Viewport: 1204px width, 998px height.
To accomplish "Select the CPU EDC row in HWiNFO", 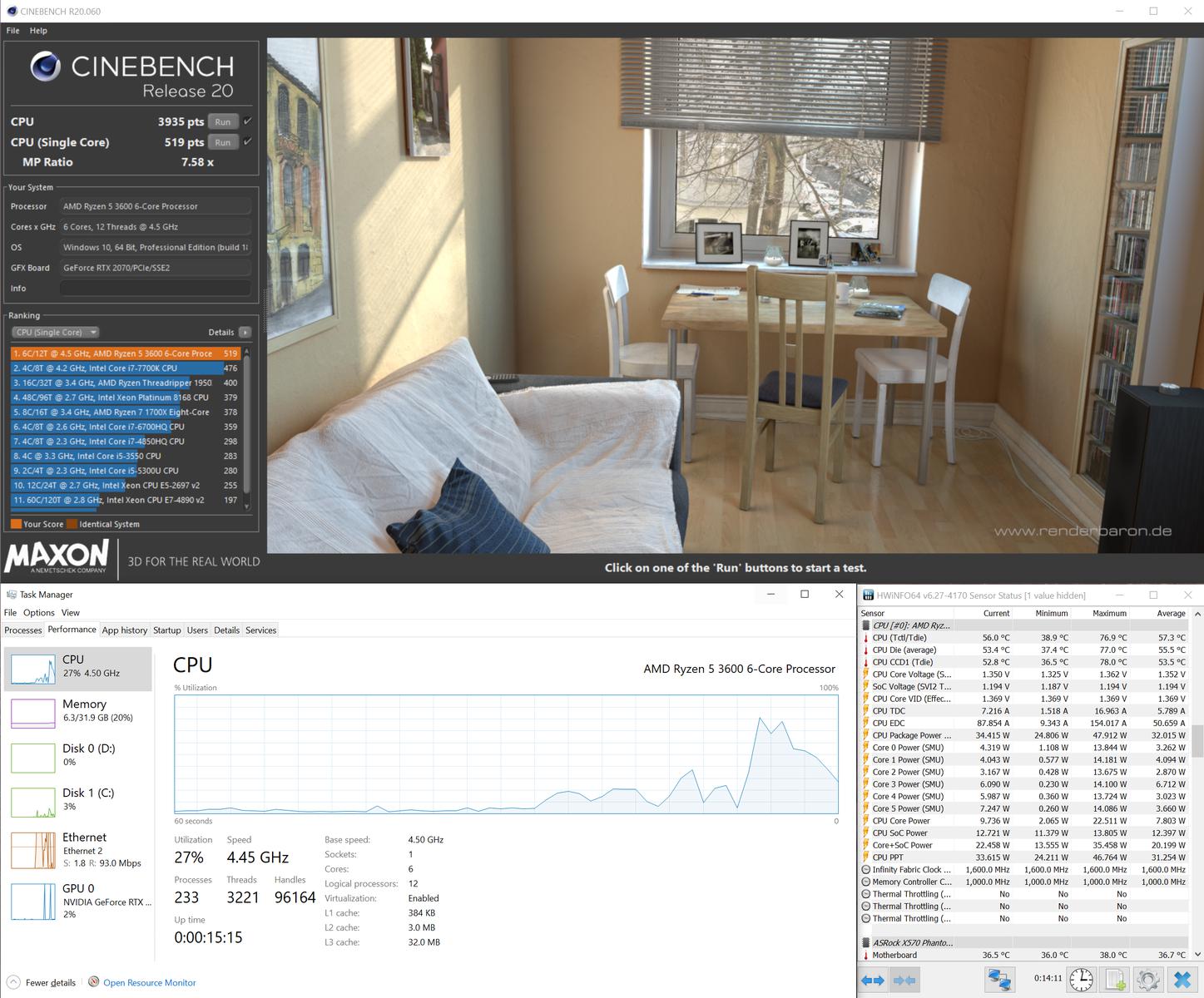I will click(1024, 724).
